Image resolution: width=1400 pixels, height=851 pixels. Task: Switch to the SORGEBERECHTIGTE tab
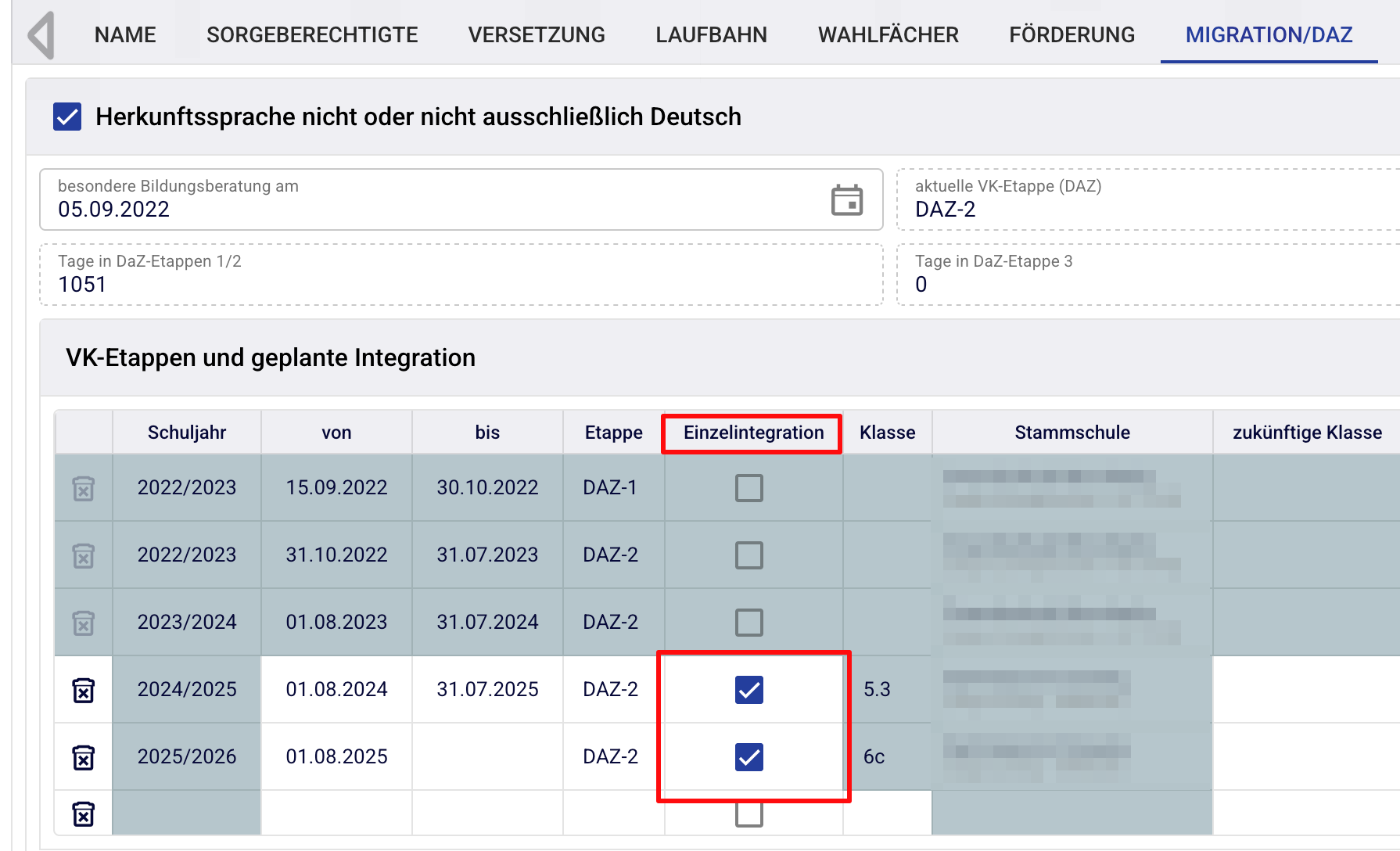coord(312,35)
